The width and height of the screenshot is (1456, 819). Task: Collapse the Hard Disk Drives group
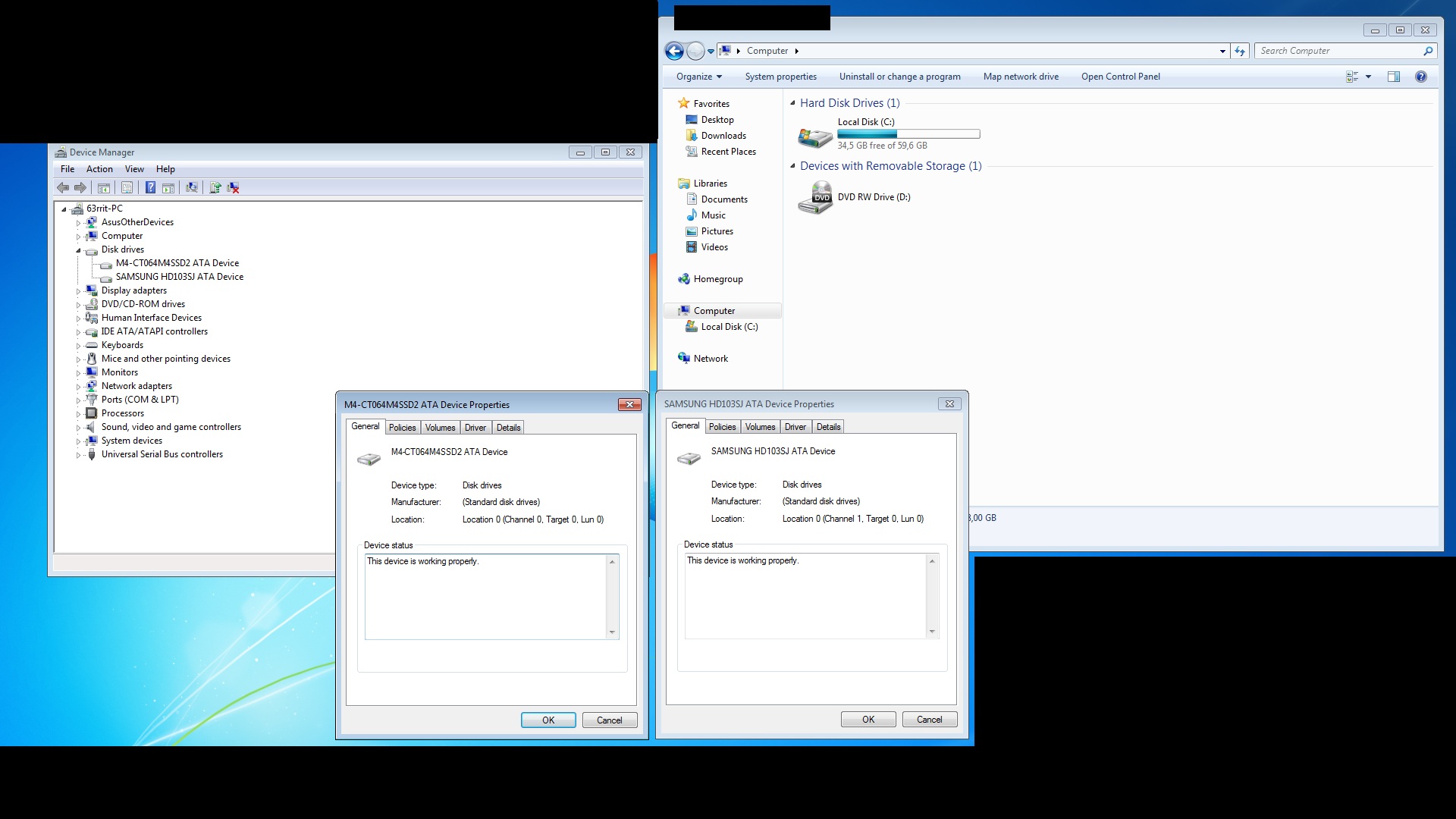pos(793,103)
